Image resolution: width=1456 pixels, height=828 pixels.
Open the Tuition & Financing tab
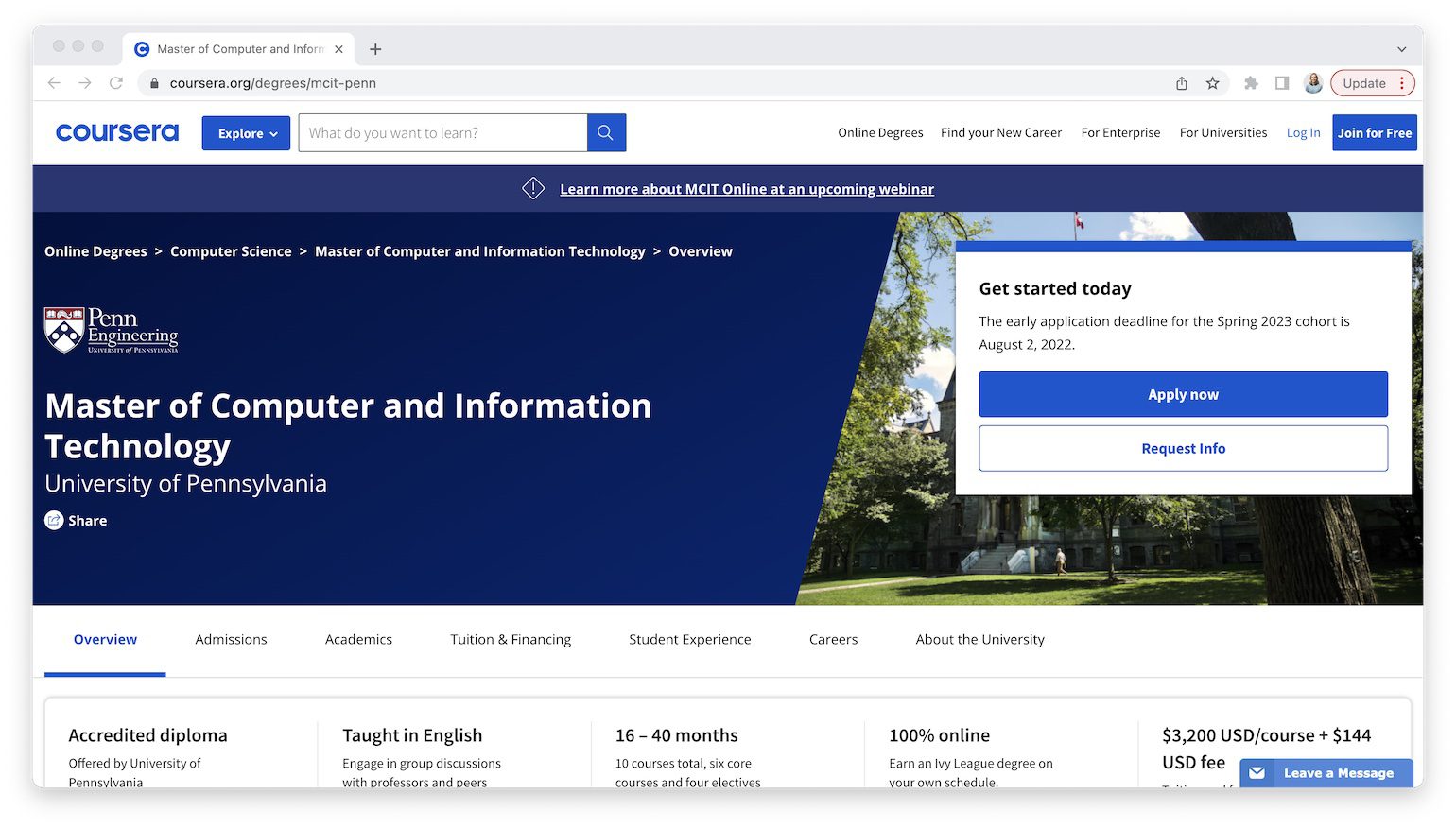tap(511, 639)
